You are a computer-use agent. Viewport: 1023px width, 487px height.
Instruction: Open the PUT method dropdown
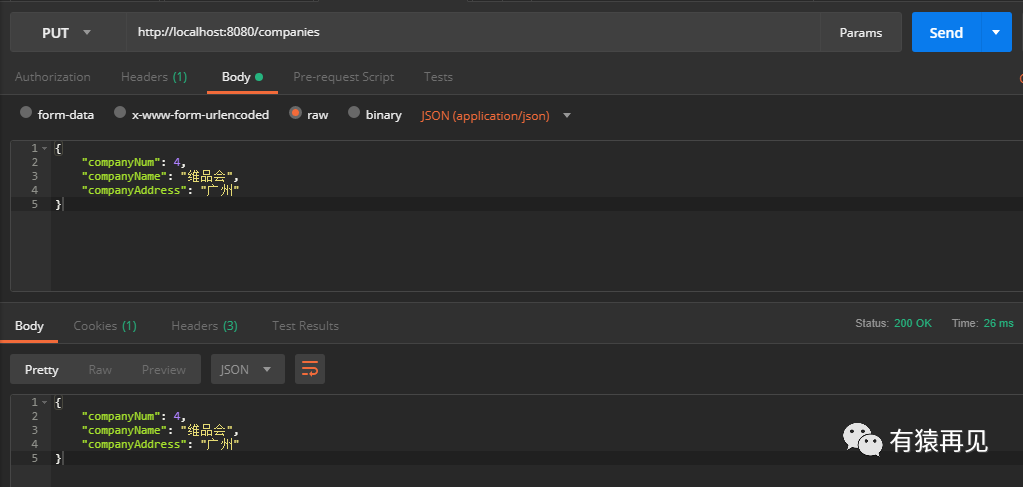click(67, 33)
